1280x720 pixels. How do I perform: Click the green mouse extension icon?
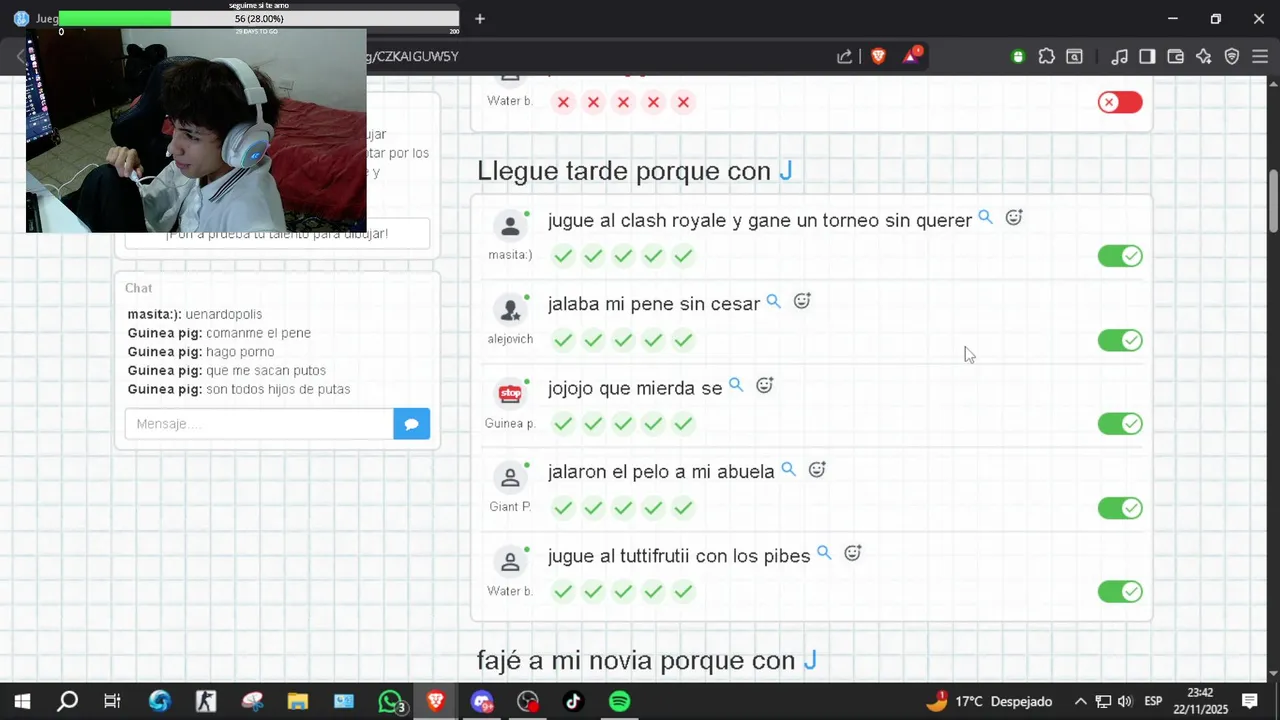point(1018,57)
